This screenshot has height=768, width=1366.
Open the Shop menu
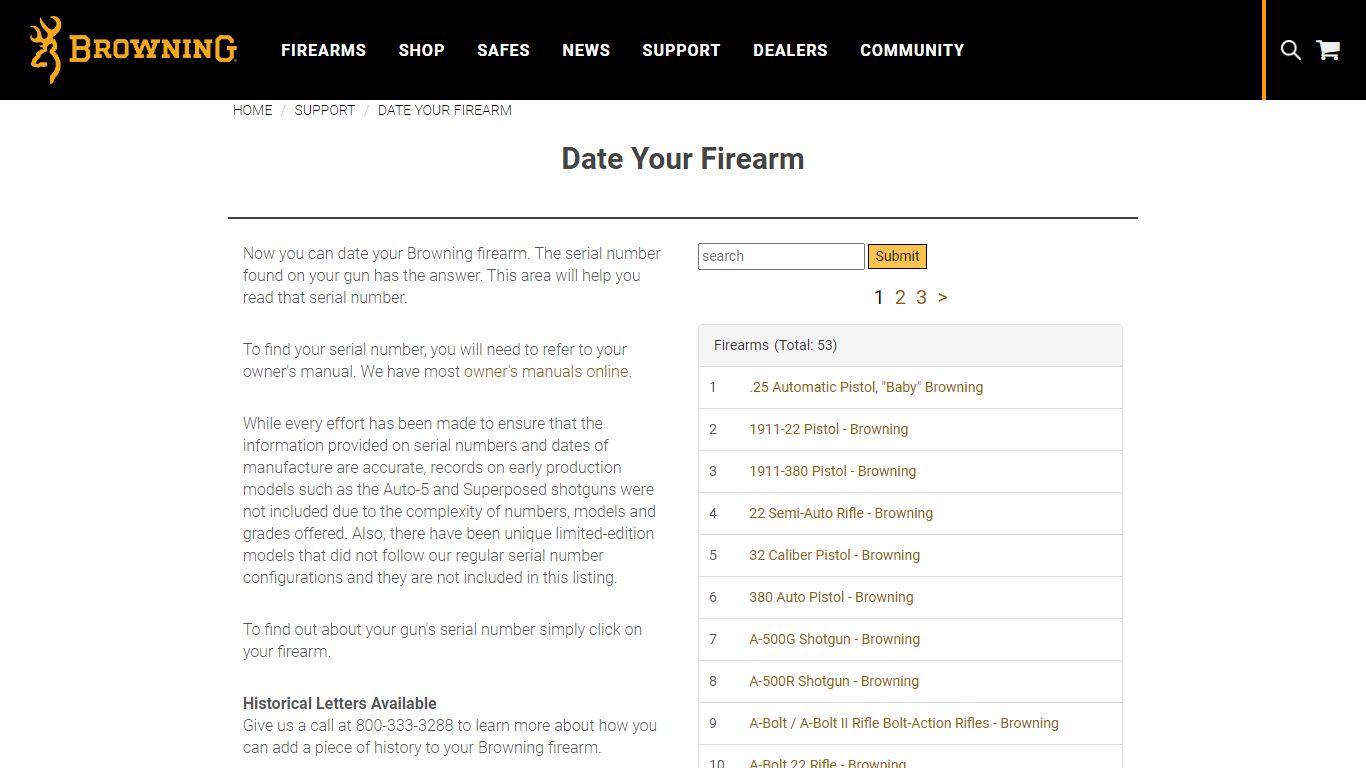[x=421, y=50]
